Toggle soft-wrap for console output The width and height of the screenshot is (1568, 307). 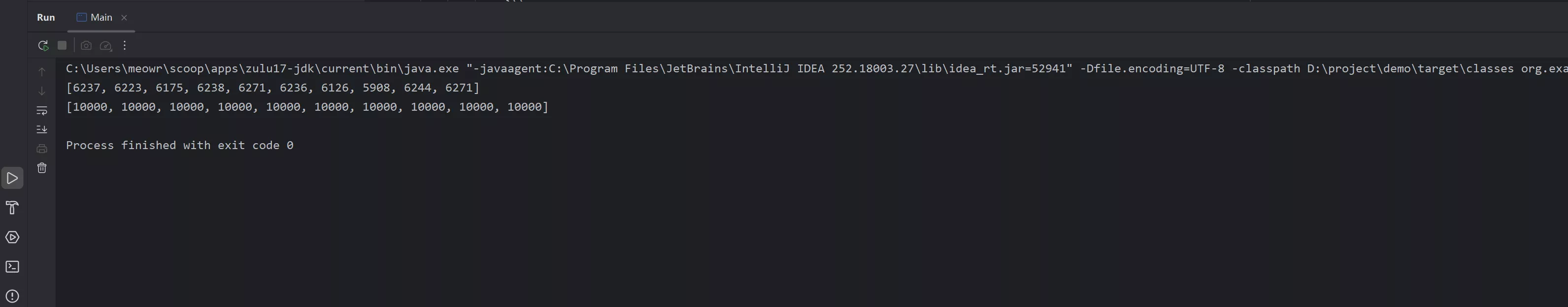pyautogui.click(x=42, y=110)
